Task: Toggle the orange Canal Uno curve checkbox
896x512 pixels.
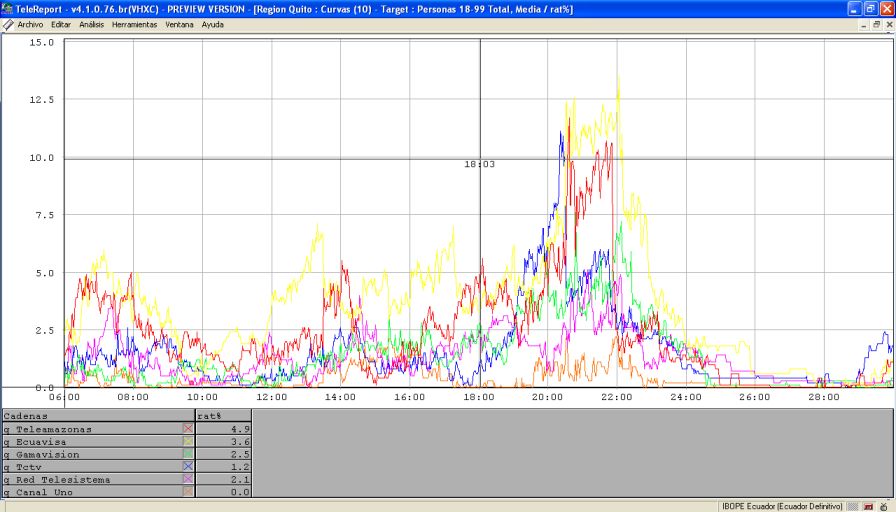Action: click(x=187, y=491)
